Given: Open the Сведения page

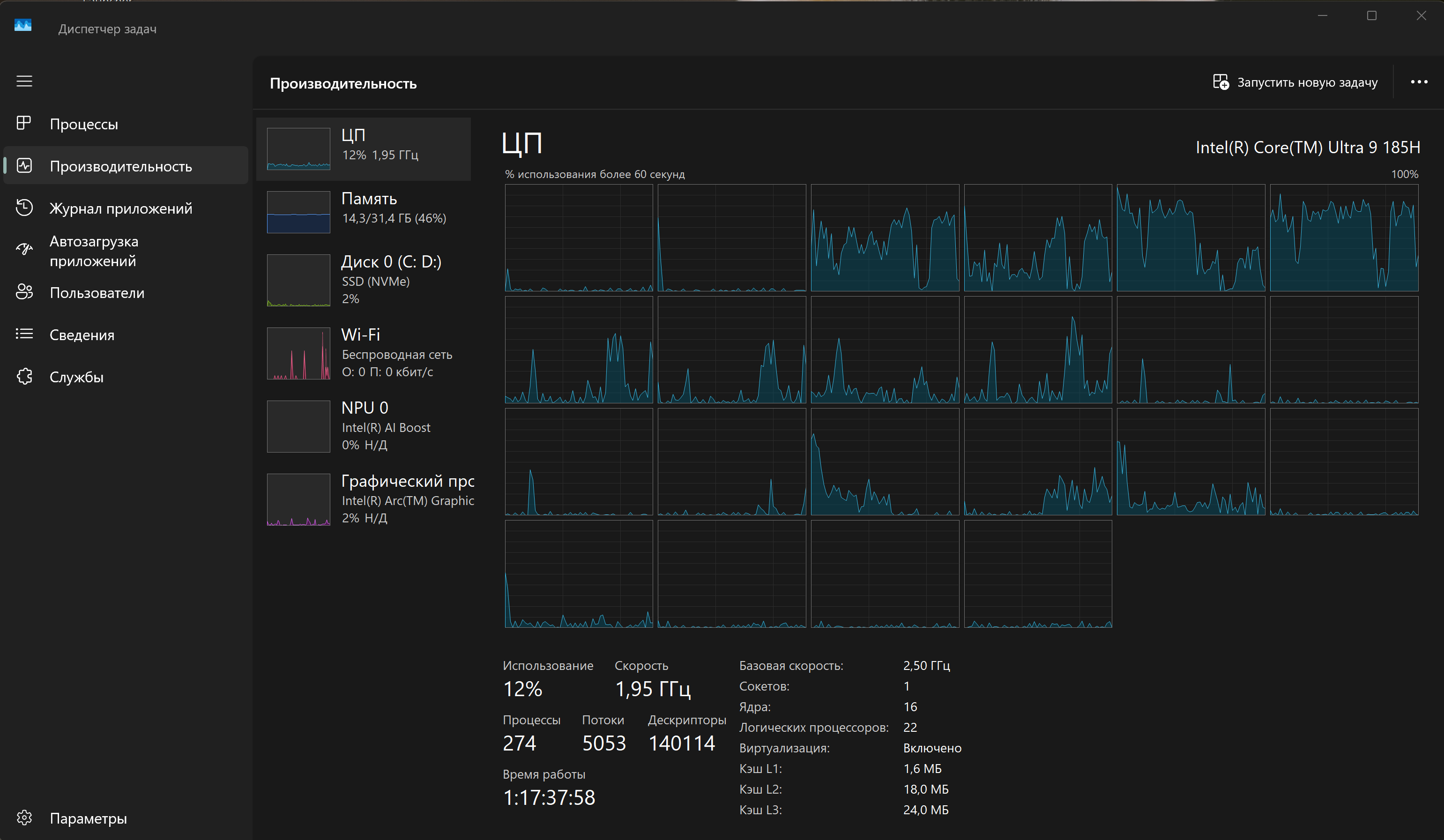Looking at the screenshot, I should coord(126,335).
